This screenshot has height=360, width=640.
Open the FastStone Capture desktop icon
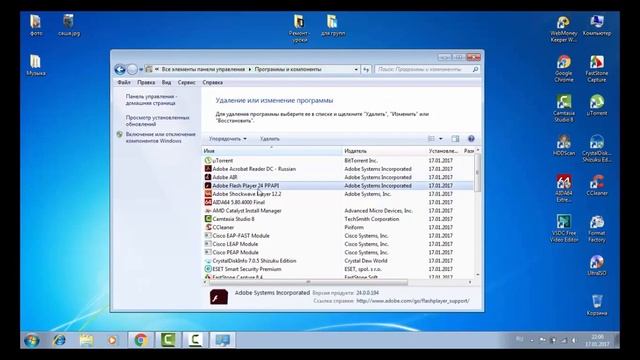point(597,69)
